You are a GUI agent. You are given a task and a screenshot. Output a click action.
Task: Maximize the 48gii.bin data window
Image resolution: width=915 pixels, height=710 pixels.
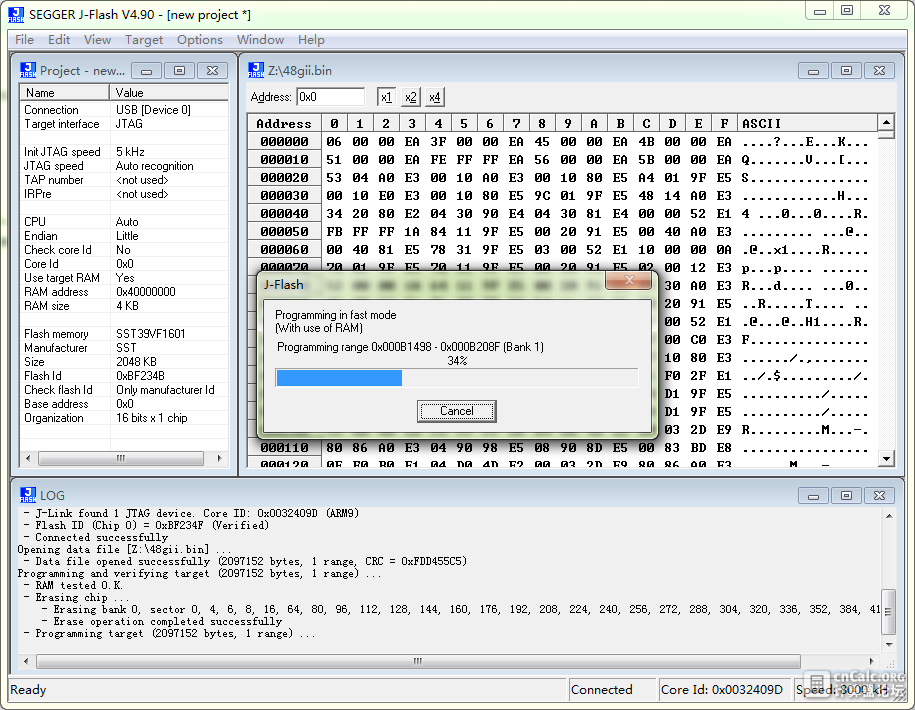pos(847,71)
